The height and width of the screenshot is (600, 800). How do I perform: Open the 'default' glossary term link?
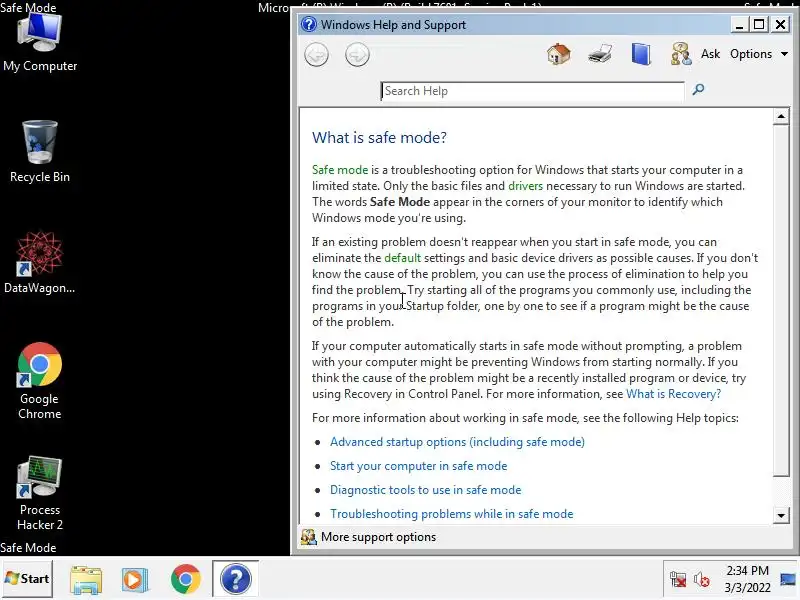[x=403, y=258]
